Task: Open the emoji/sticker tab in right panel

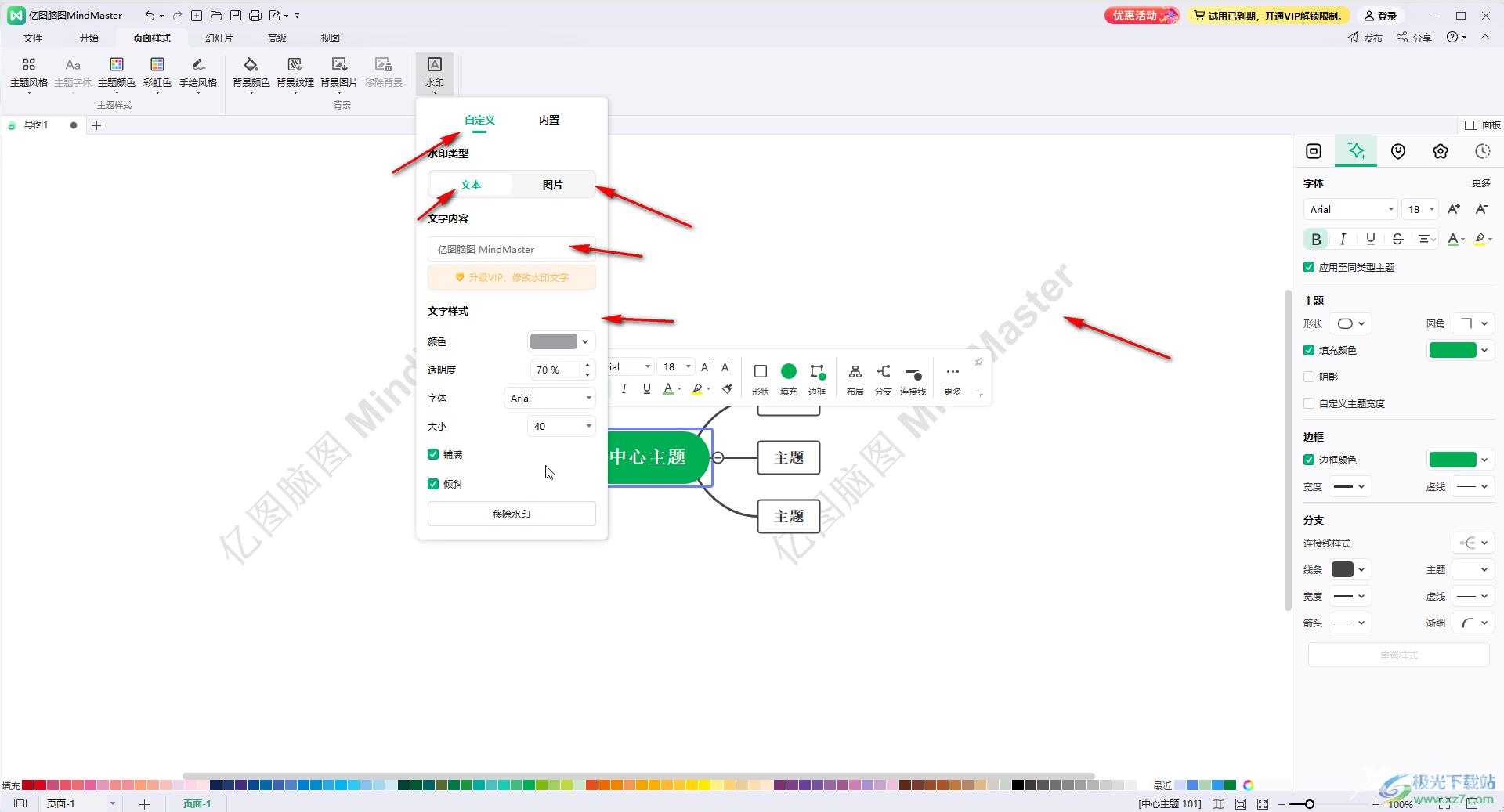Action: point(1398,151)
